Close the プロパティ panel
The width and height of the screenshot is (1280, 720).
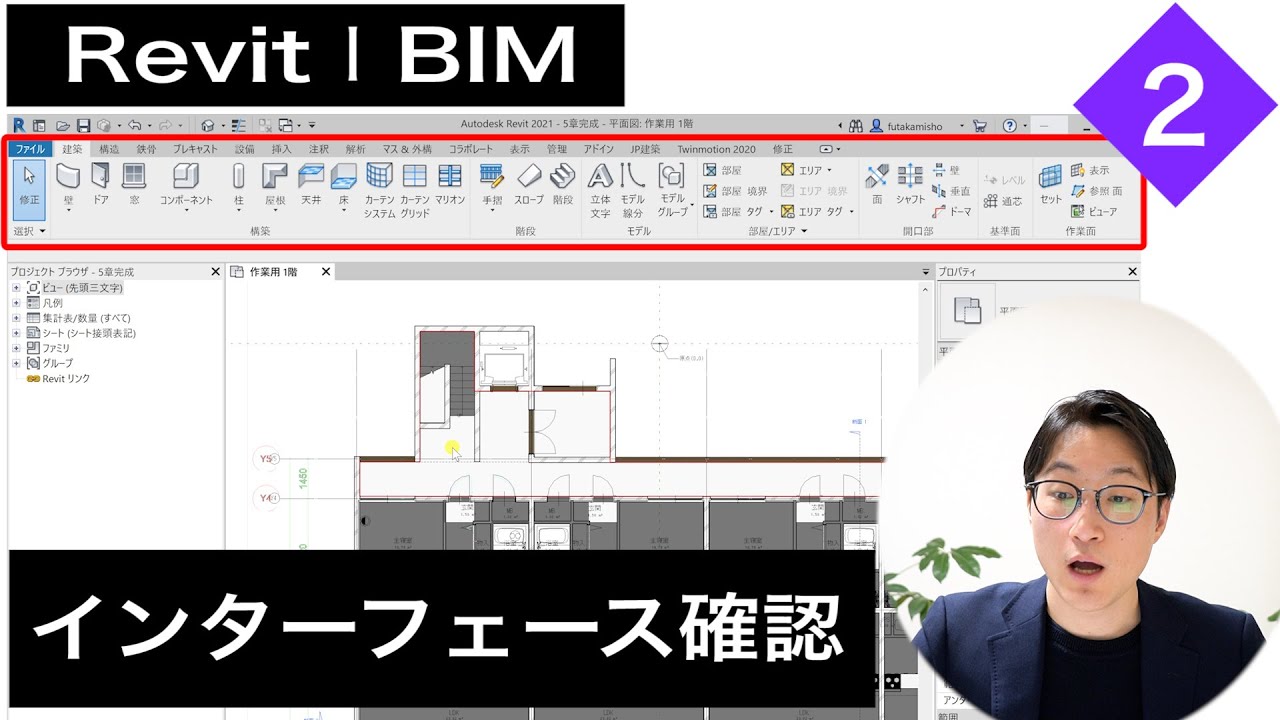click(x=1132, y=272)
